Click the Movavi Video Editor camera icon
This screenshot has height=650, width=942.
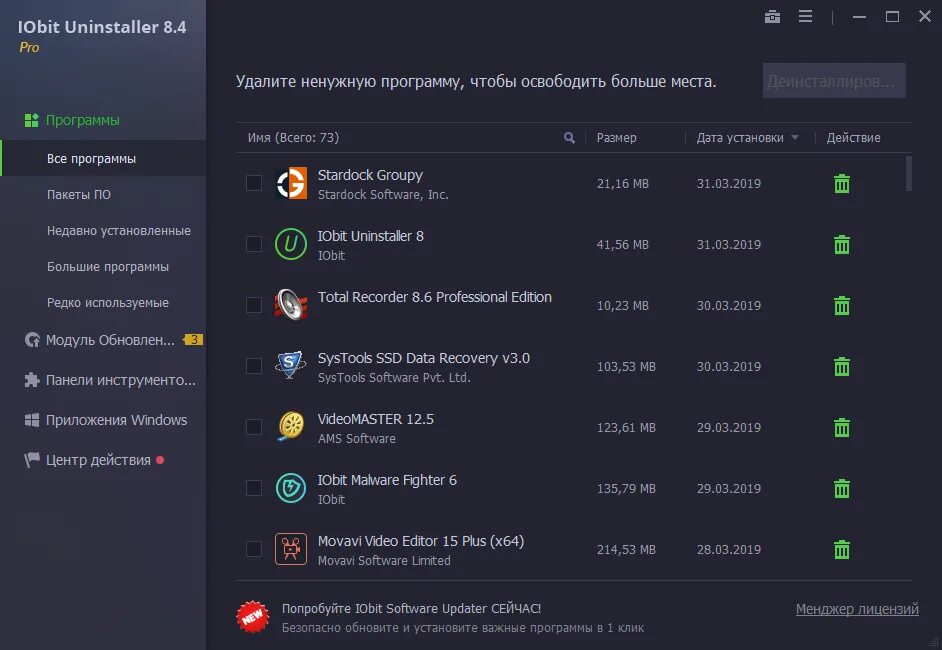pyautogui.click(x=291, y=549)
